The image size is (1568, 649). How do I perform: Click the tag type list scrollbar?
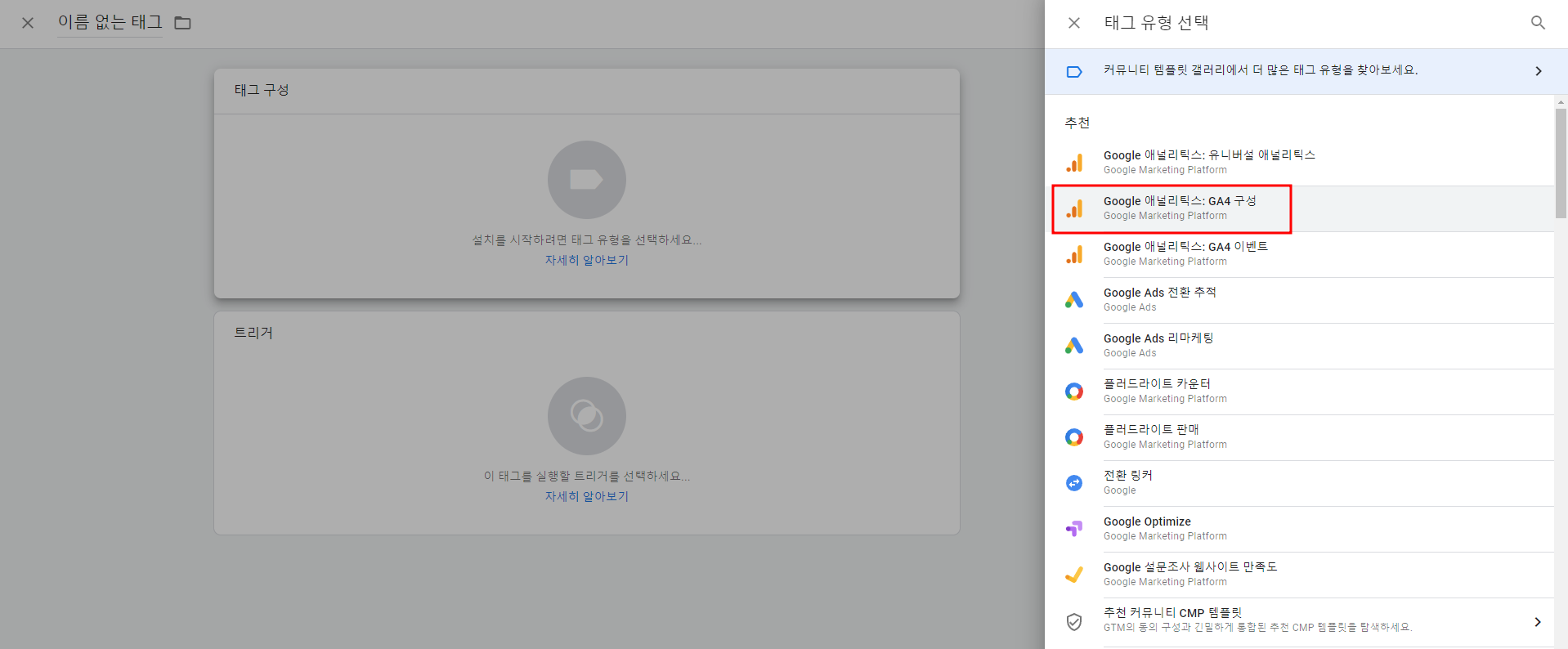tap(1561, 163)
